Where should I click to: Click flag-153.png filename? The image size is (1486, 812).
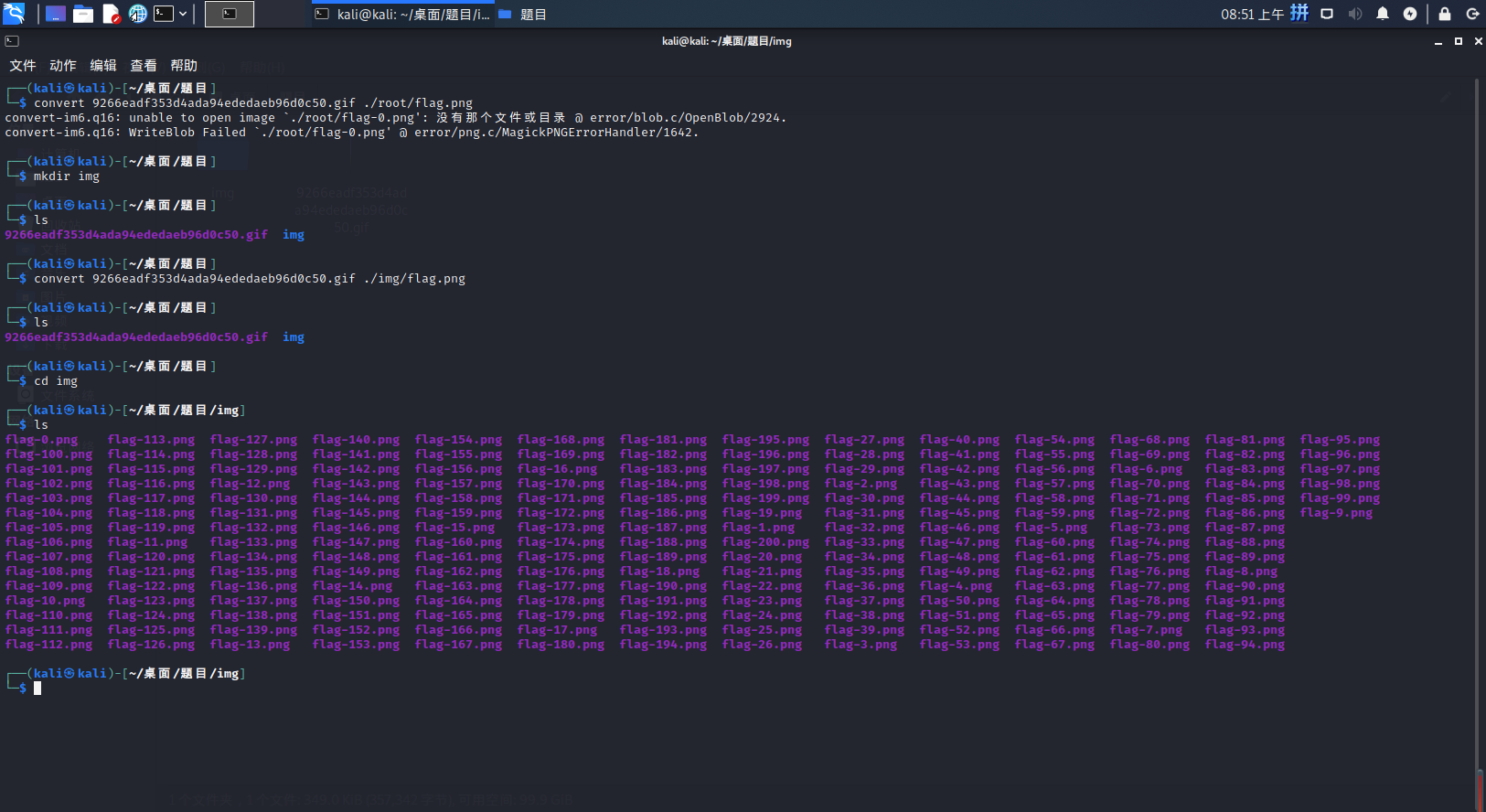tap(356, 645)
